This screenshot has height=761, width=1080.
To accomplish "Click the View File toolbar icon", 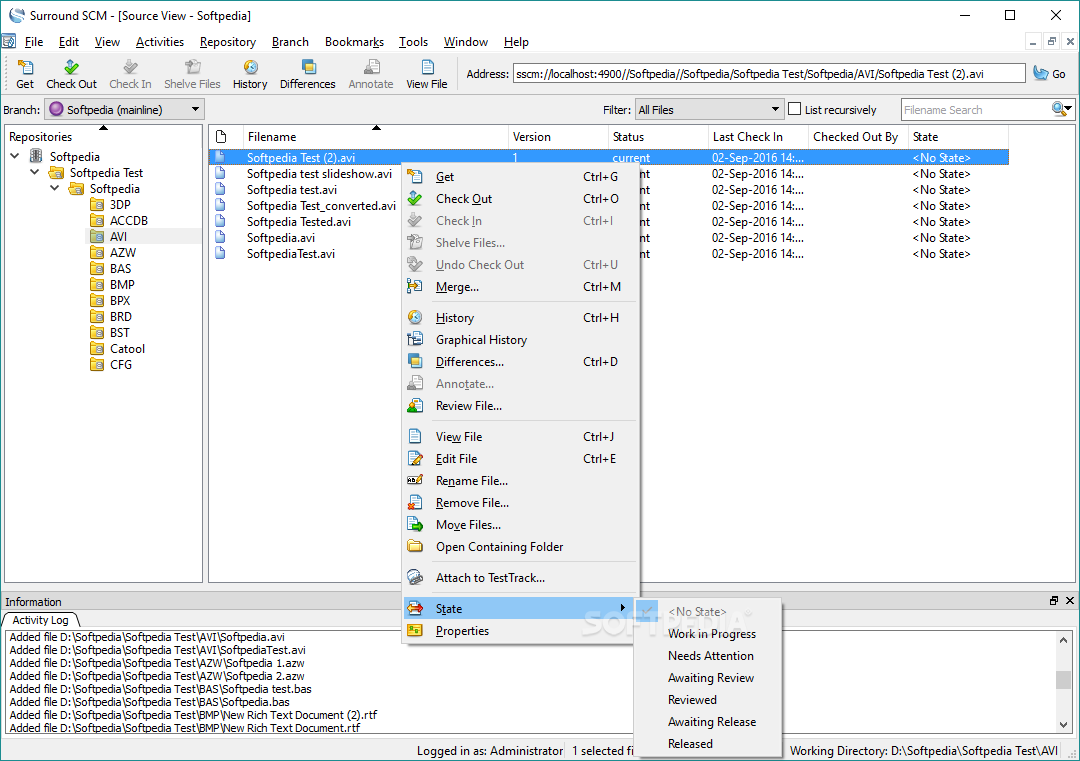I will 427,74.
